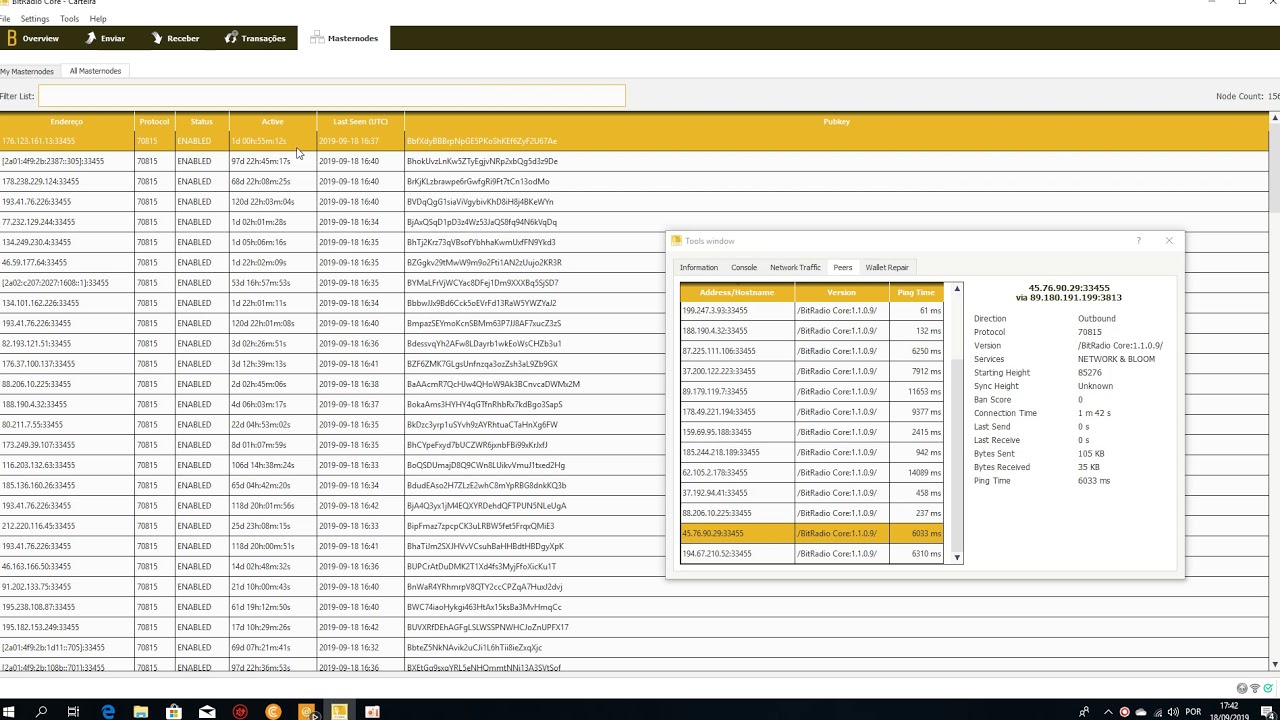Viewport: 1280px width, 720px height.
Task: Open the Overview page in the toolbar
Action: point(33,38)
